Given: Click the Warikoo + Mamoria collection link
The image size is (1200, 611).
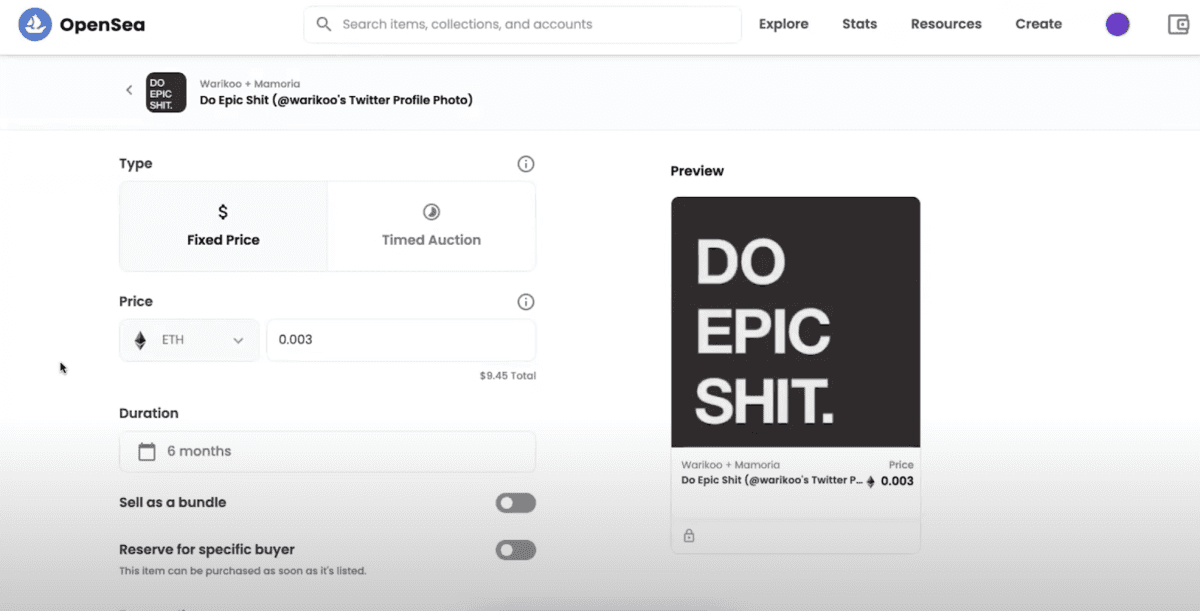Looking at the screenshot, I should click(x=249, y=84).
